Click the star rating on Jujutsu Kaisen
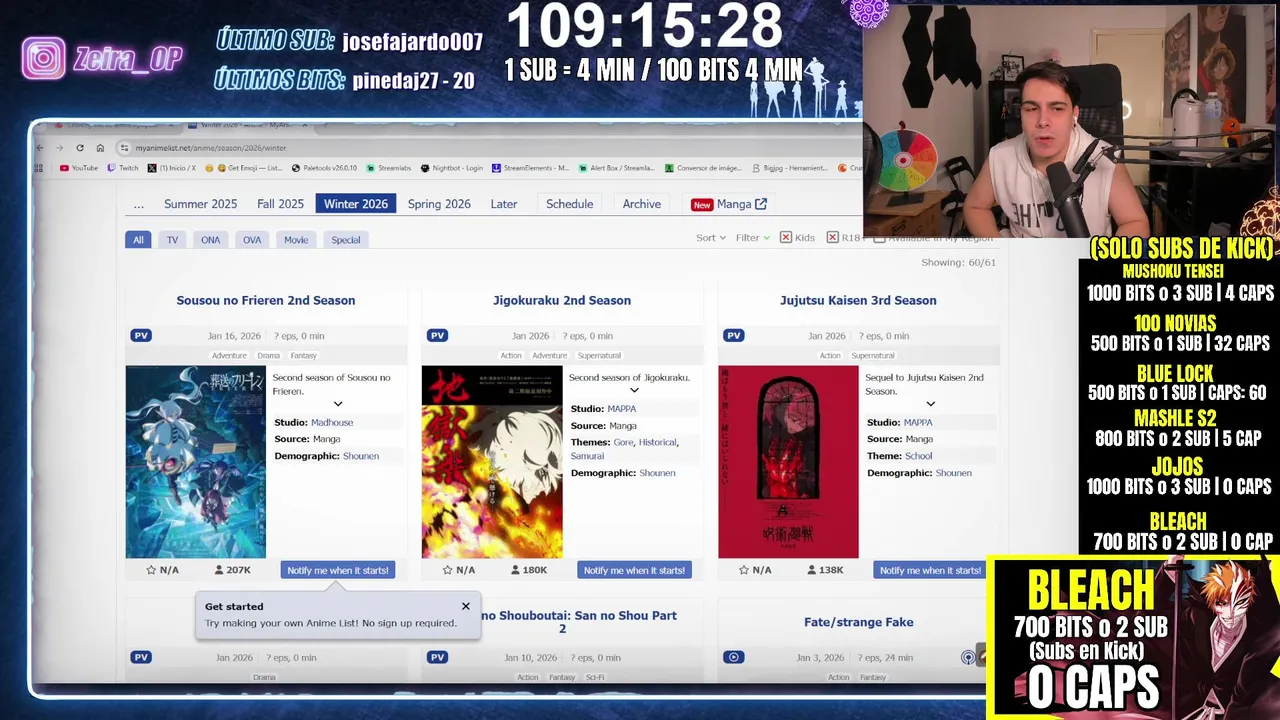The width and height of the screenshot is (1280, 720). click(x=755, y=570)
